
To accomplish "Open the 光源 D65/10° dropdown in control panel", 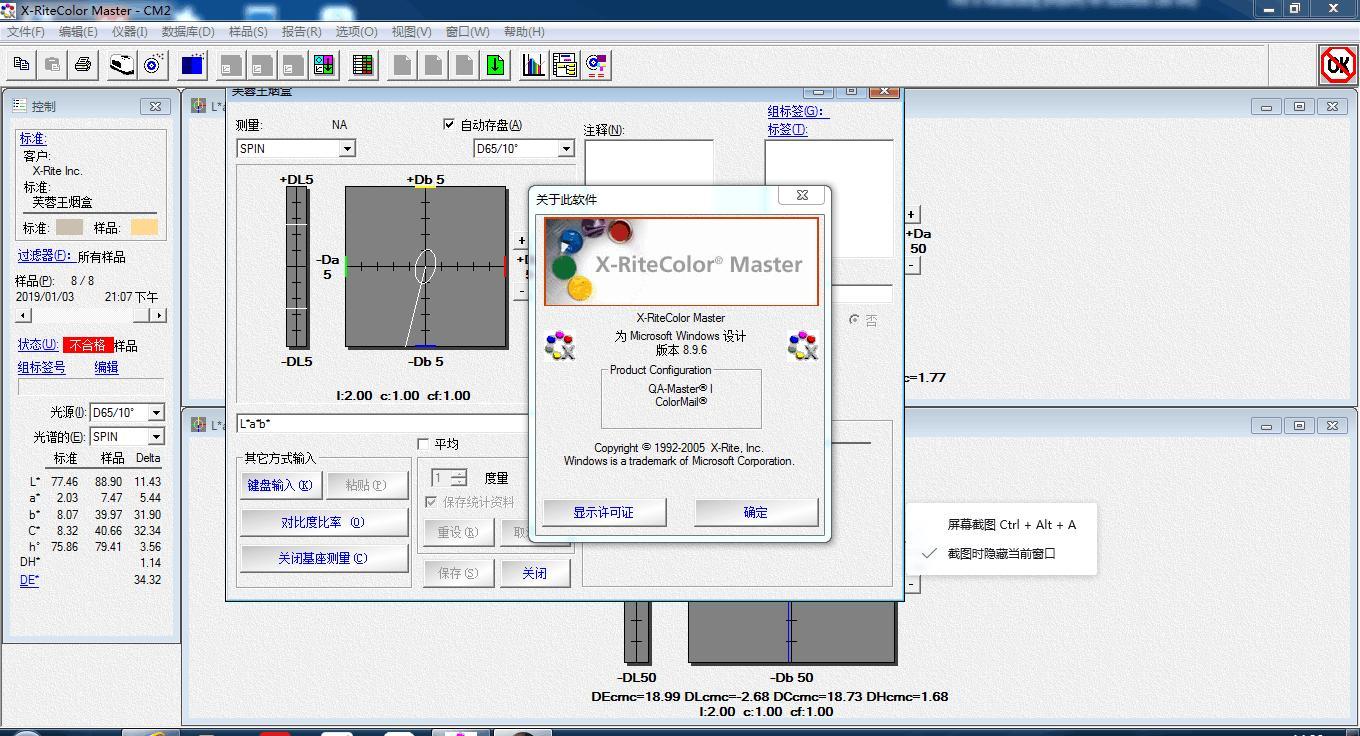I will 156,413.
